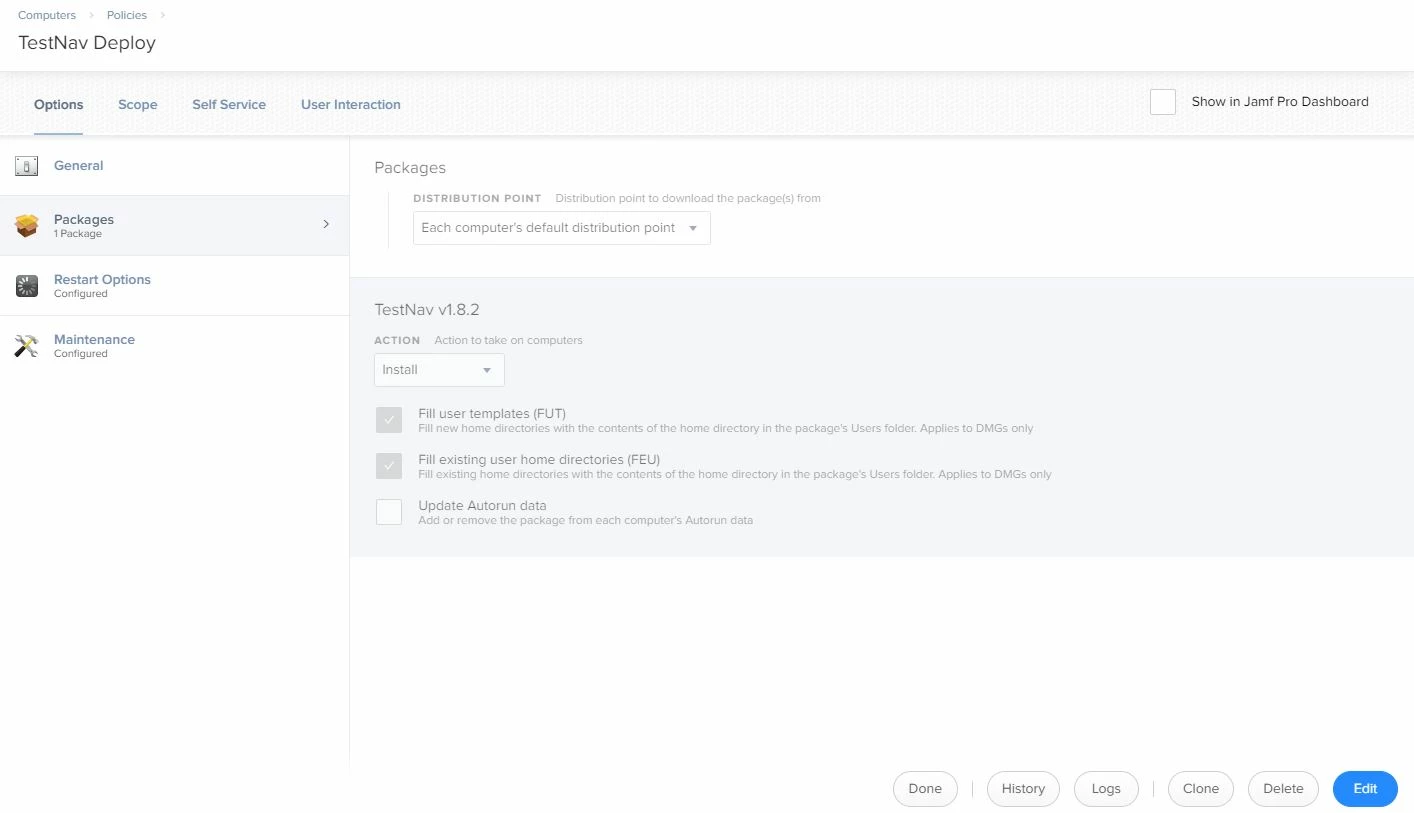Expand the Packages section chevron
The image size is (1414, 813).
(326, 224)
